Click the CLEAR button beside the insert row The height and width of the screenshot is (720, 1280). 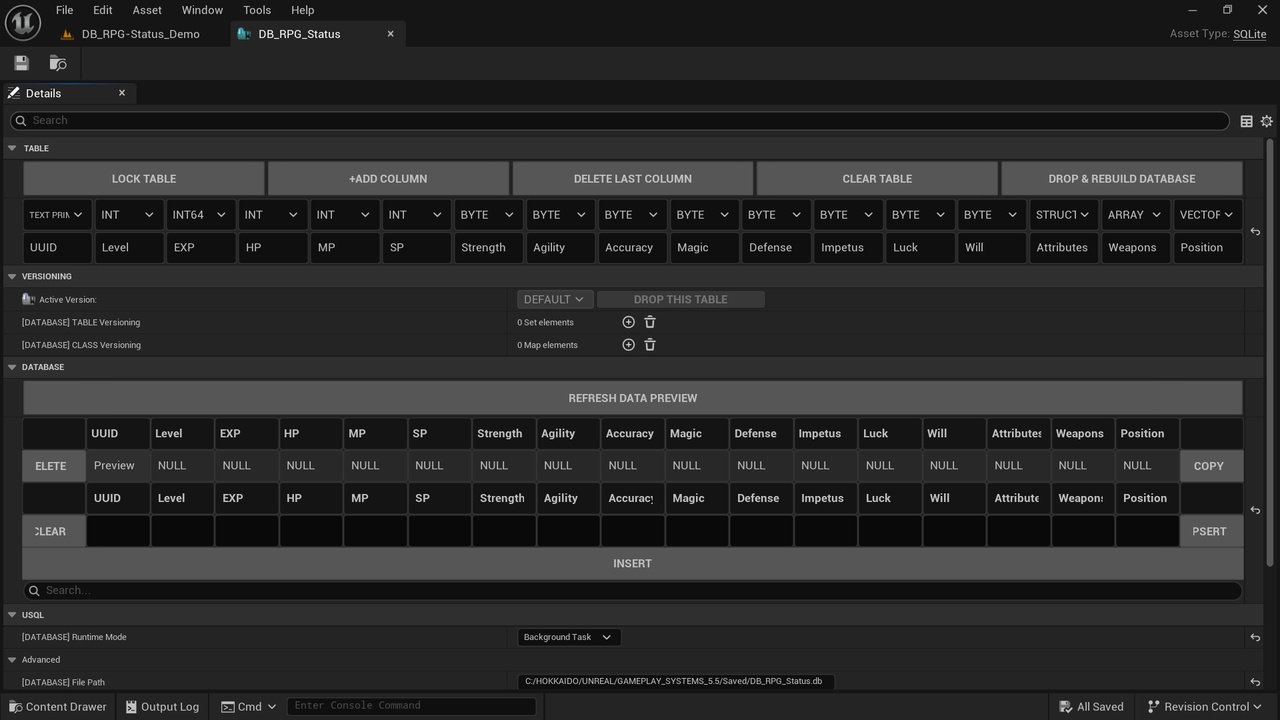point(53,531)
